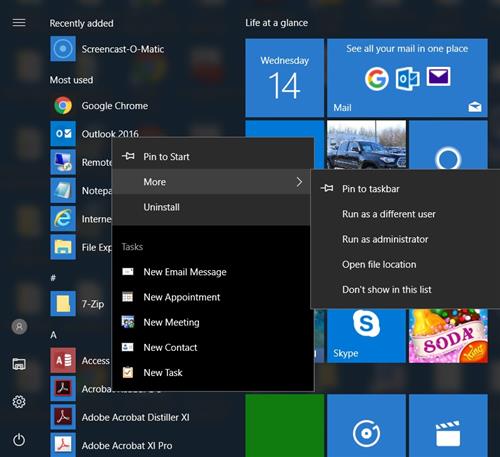Screen dimensions: 500x457
Task: Open the Groove Music tile
Action: [x=366, y=426]
